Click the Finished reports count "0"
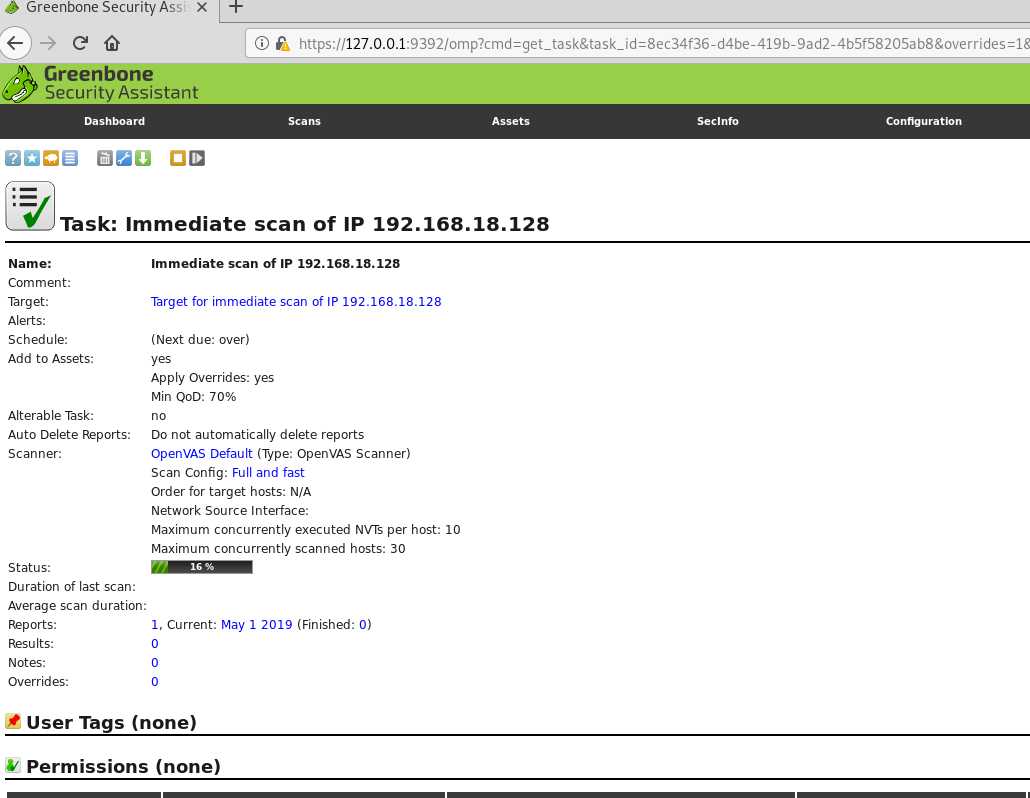 pyautogui.click(x=363, y=625)
